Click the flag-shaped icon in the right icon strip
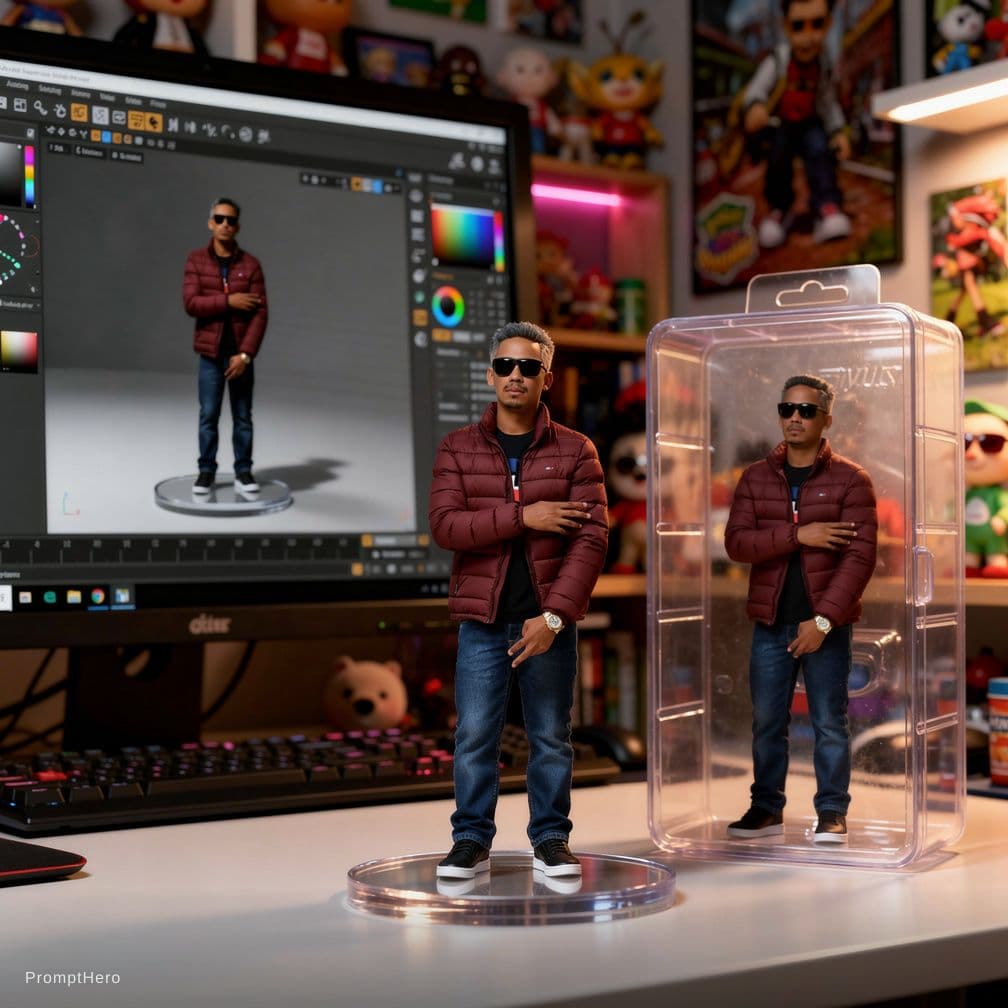This screenshot has width=1008, height=1008. (417, 256)
